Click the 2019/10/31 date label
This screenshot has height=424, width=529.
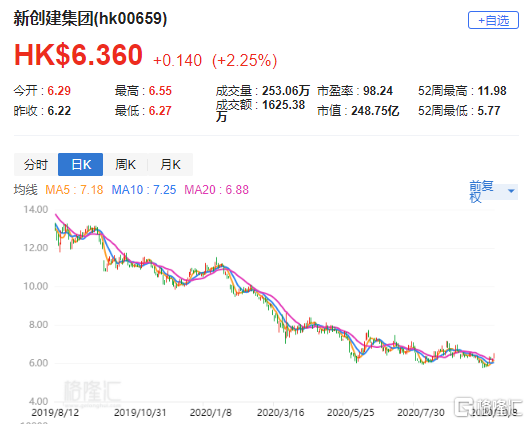tap(140, 413)
